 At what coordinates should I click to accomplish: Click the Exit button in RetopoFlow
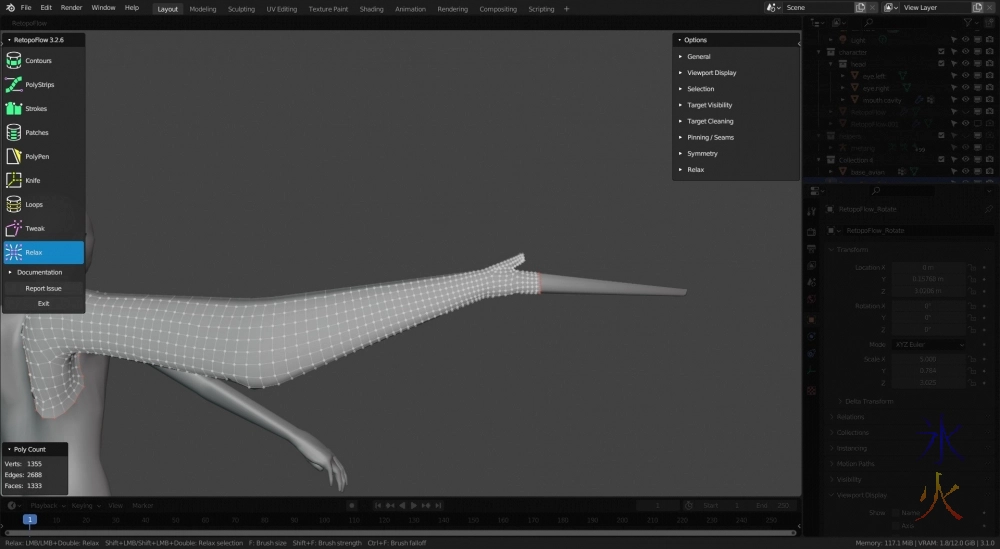click(43, 303)
